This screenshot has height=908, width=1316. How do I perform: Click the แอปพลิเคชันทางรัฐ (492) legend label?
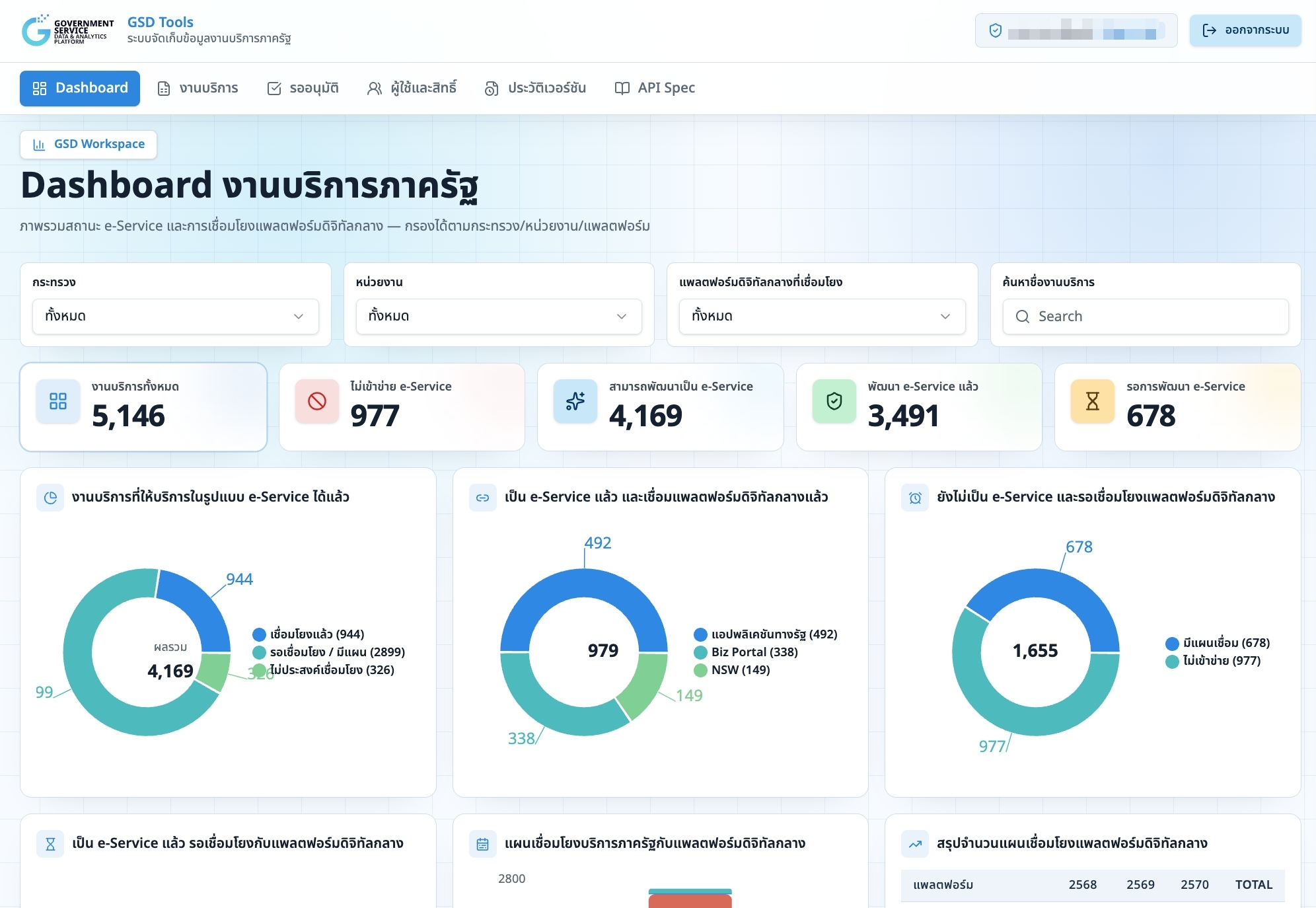tap(774, 634)
